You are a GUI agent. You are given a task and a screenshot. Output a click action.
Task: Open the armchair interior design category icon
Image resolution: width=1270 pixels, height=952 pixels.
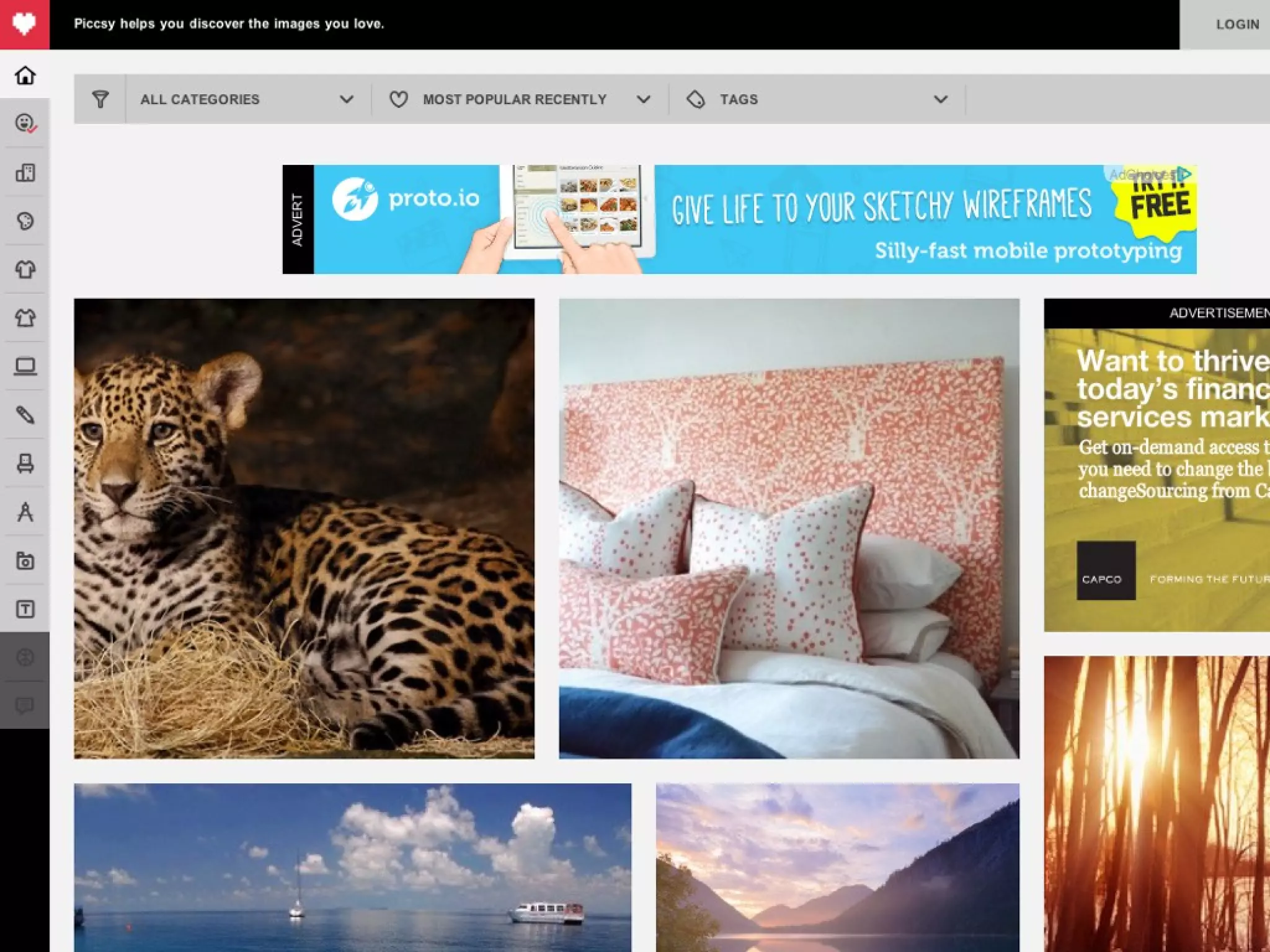tap(25, 463)
